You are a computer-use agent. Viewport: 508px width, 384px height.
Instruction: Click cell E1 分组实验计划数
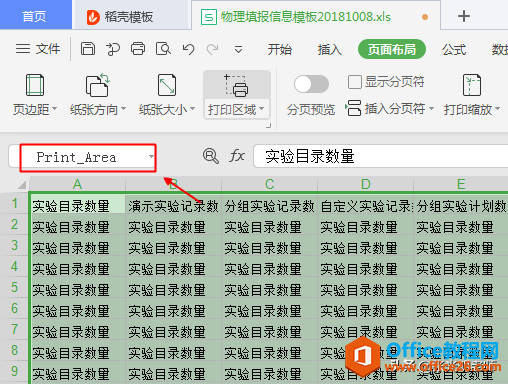[x=461, y=204]
